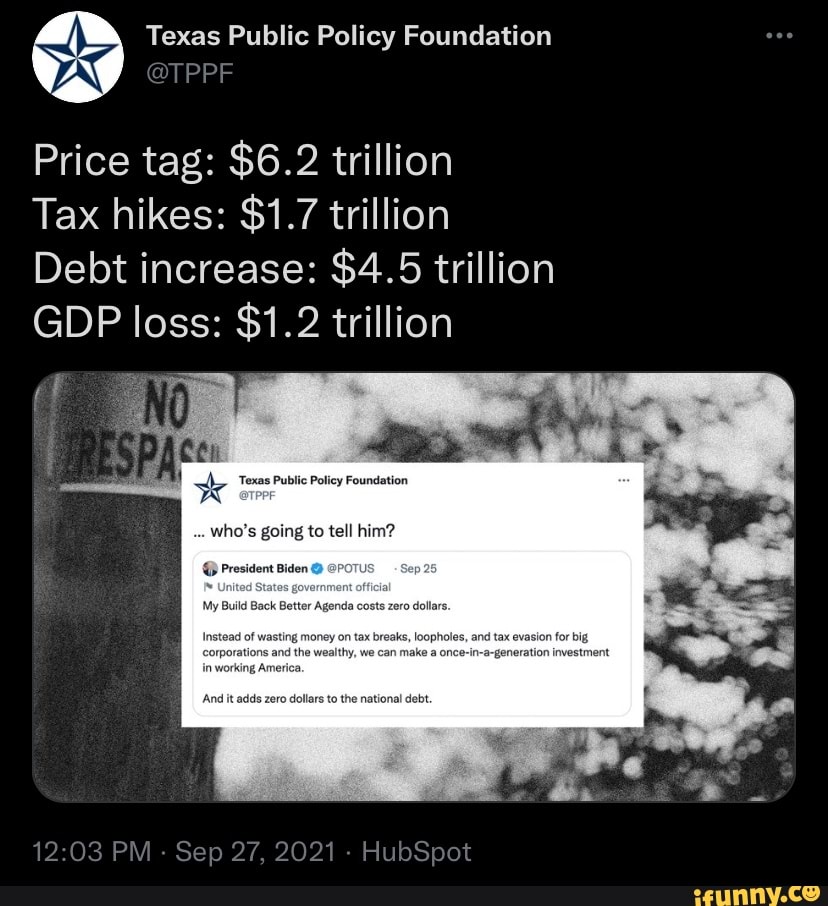Click the HubSpot source label
Screen dimensions: 828x906
coord(414,851)
